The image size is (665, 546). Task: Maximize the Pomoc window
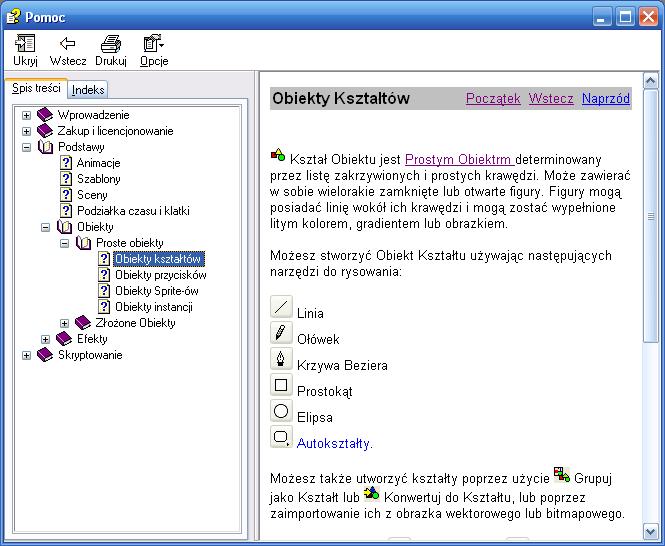coord(625,17)
